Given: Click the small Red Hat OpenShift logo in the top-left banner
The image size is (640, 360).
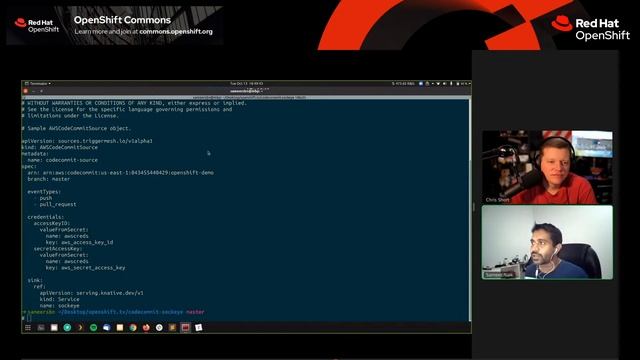Looking at the screenshot, I should (37, 25).
